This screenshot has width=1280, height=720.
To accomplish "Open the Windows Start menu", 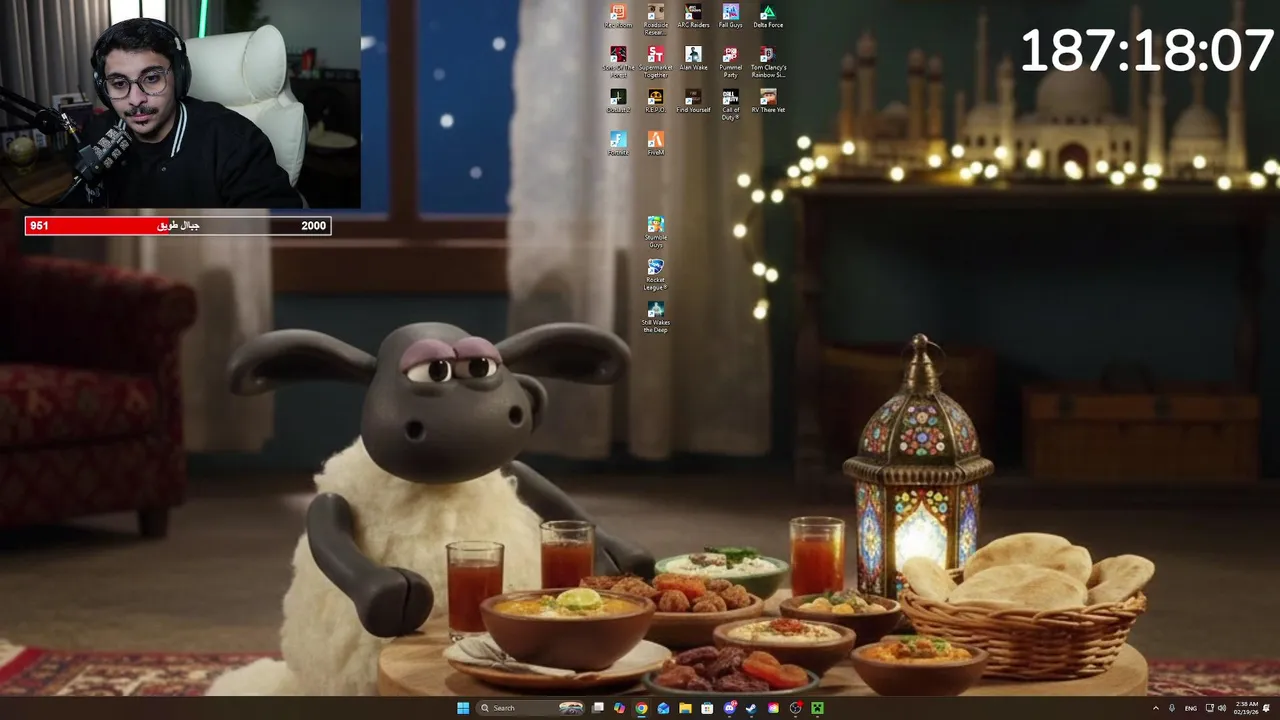I will 463,708.
